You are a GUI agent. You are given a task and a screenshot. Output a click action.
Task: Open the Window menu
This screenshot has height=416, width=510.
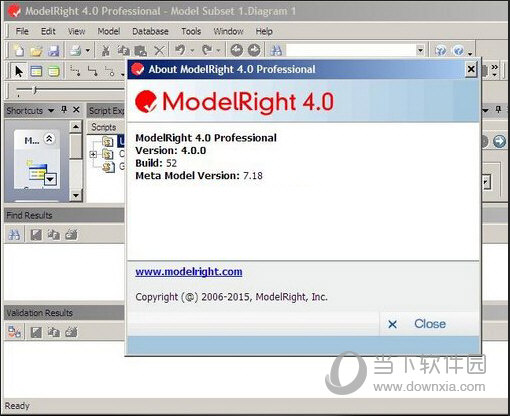point(228,31)
